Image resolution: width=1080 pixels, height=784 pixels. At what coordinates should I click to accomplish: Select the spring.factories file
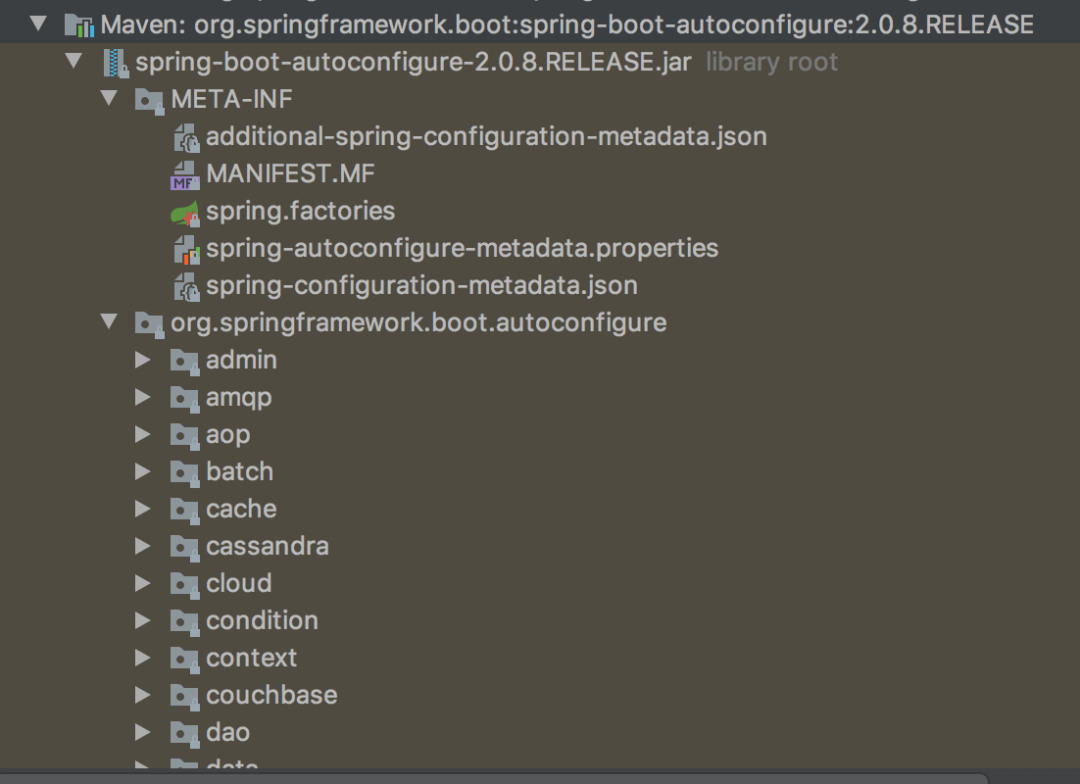click(300, 212)
